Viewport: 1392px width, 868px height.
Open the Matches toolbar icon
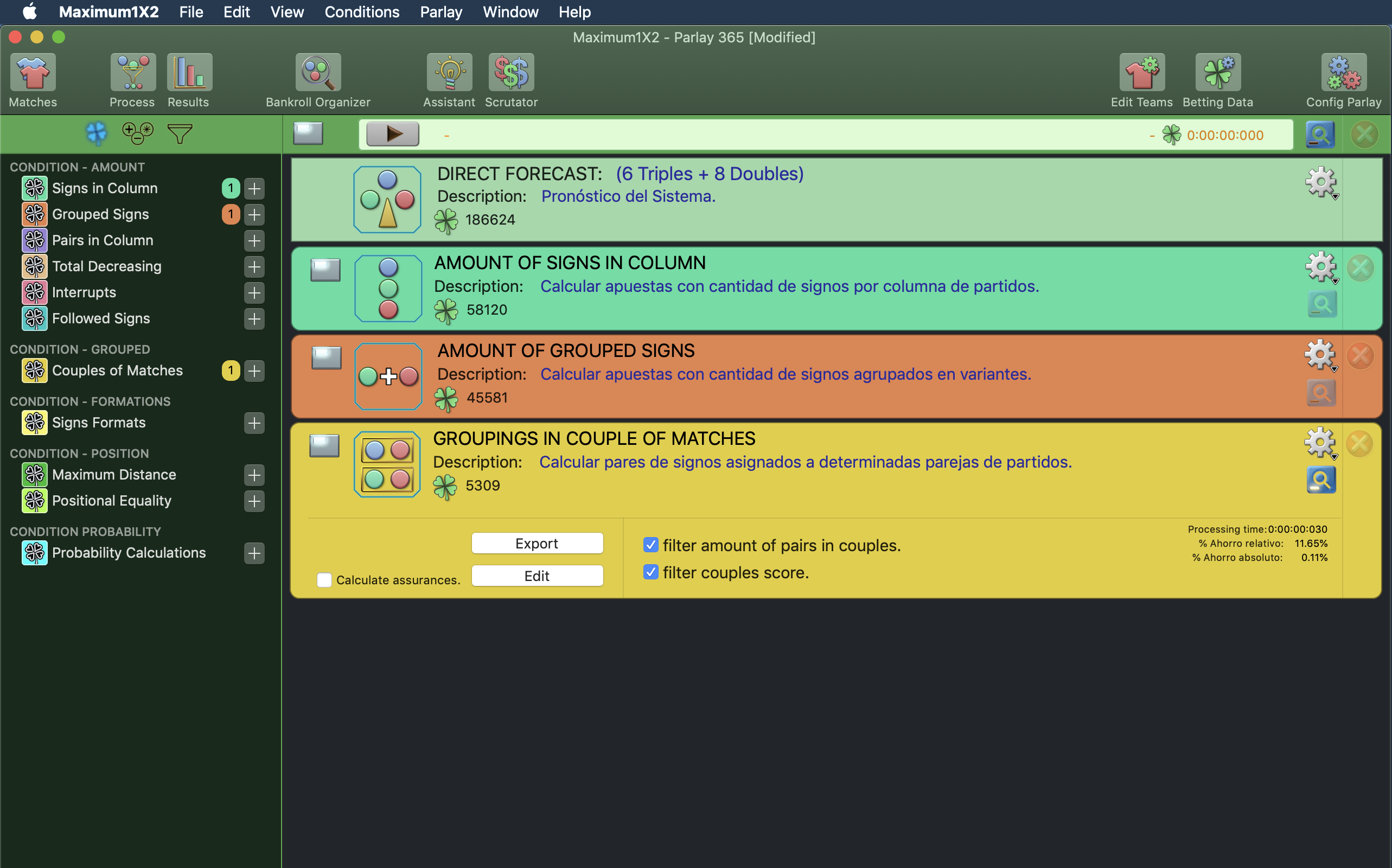[x=33, y=72]
